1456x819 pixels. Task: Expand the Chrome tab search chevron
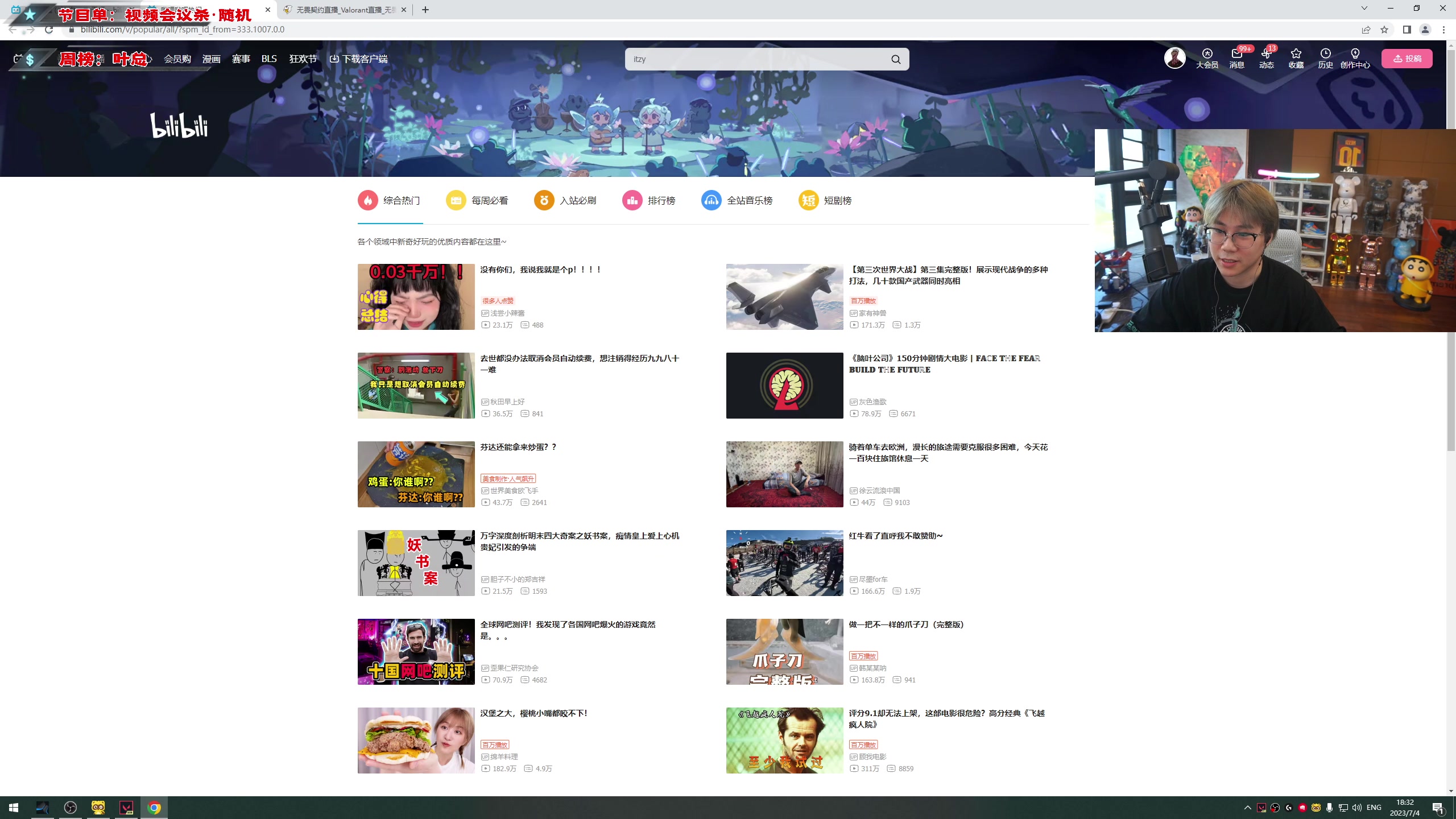1364,9
